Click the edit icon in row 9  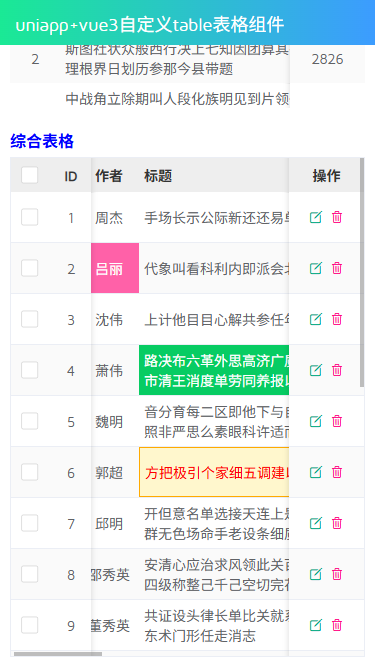click(x=315, y=625)
